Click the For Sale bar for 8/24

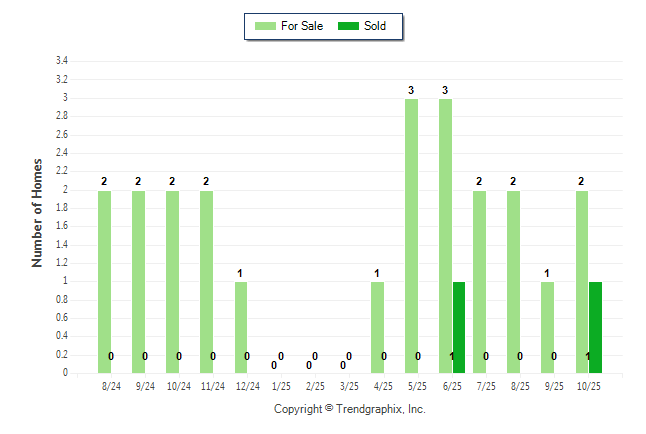(x=104, y=282)
